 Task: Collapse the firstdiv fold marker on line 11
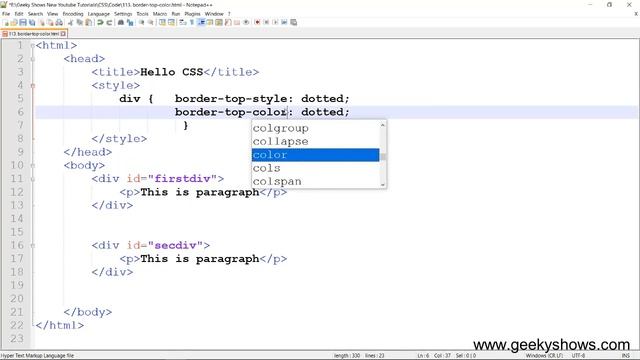click(33, 179)
